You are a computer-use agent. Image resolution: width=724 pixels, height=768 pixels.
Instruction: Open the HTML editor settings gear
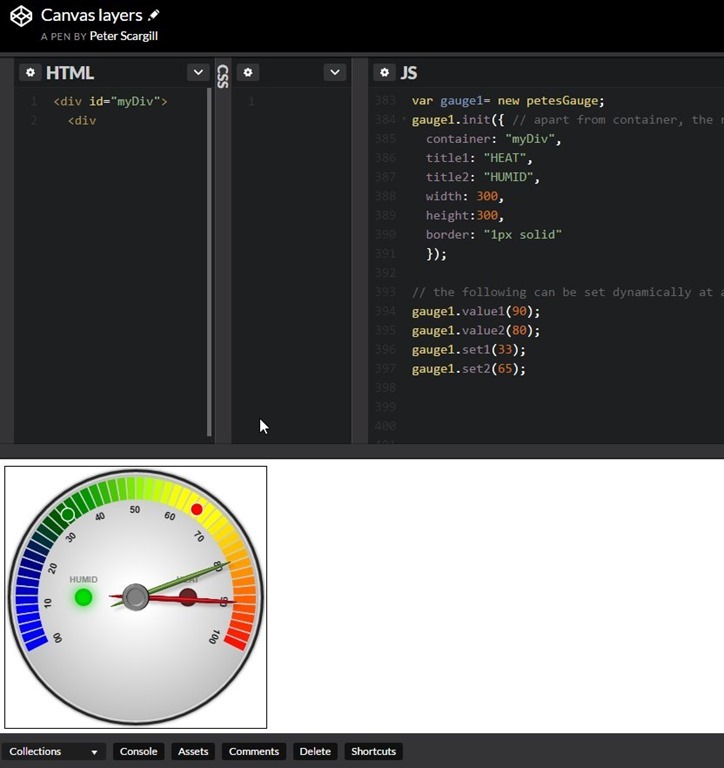(30, 73)
